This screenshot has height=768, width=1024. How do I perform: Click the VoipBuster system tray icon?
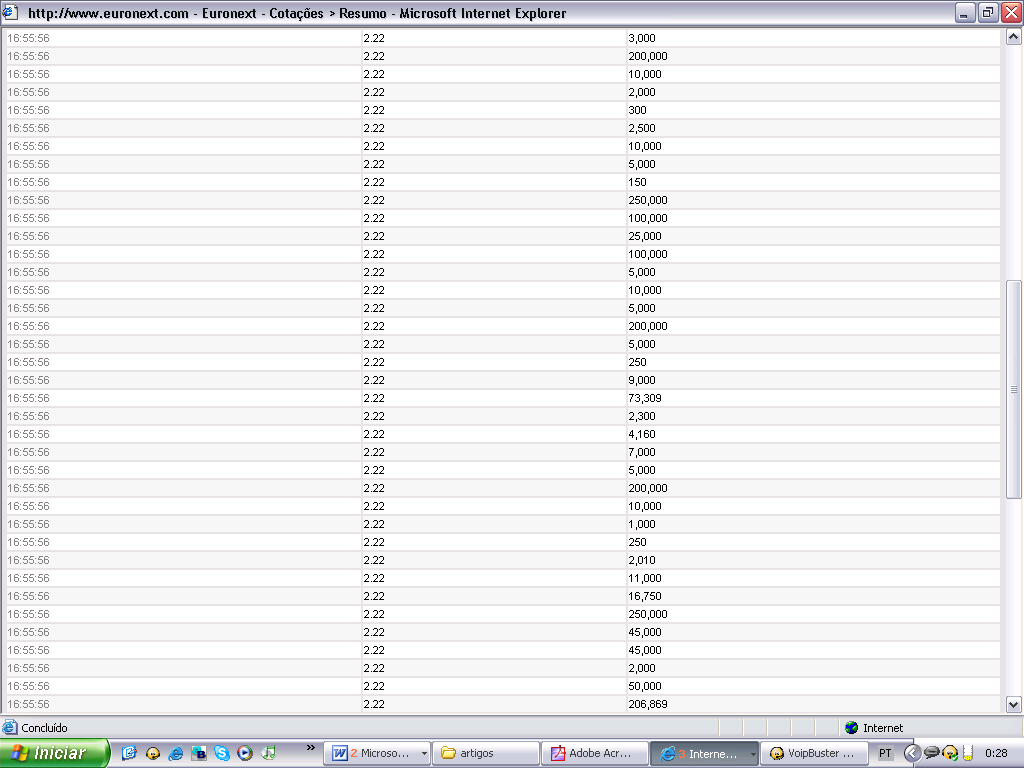tap(950, 753)
